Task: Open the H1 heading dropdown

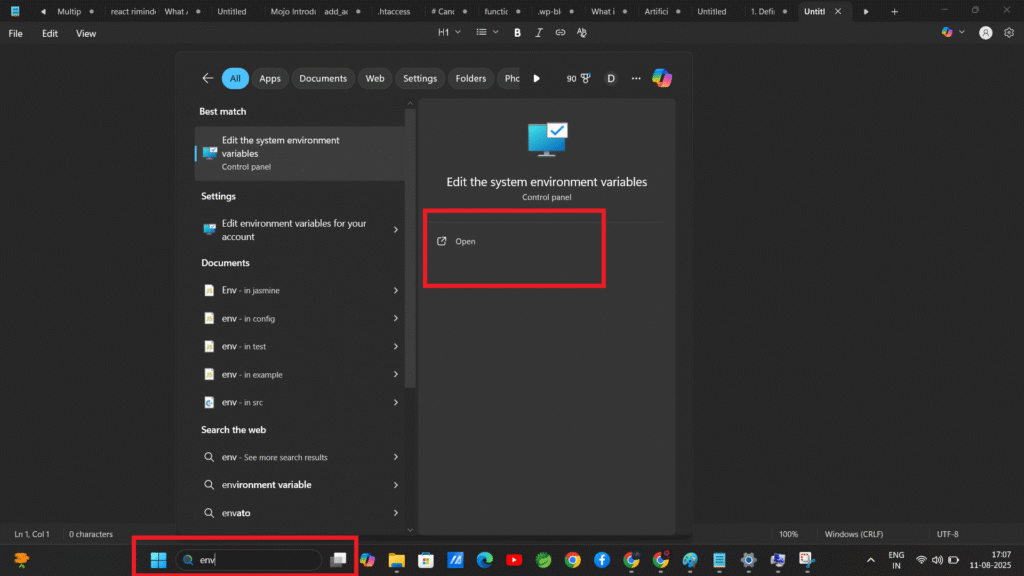Action: coord(450,33)
